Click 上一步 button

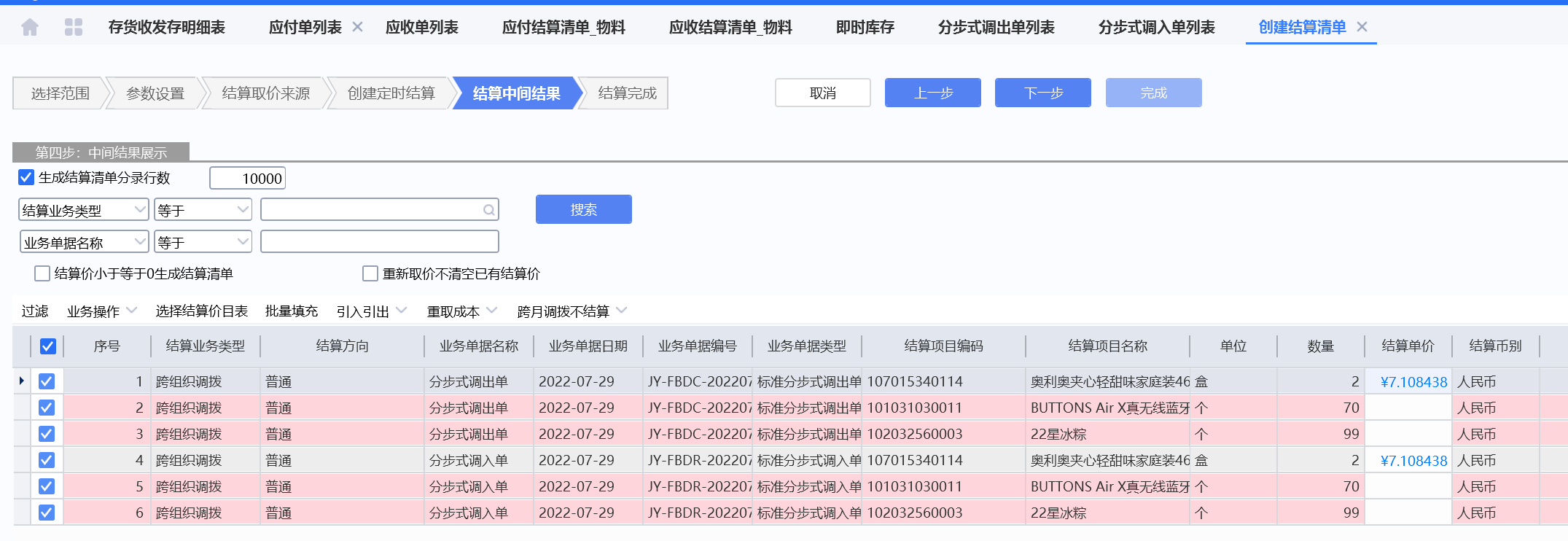(933, 93)
